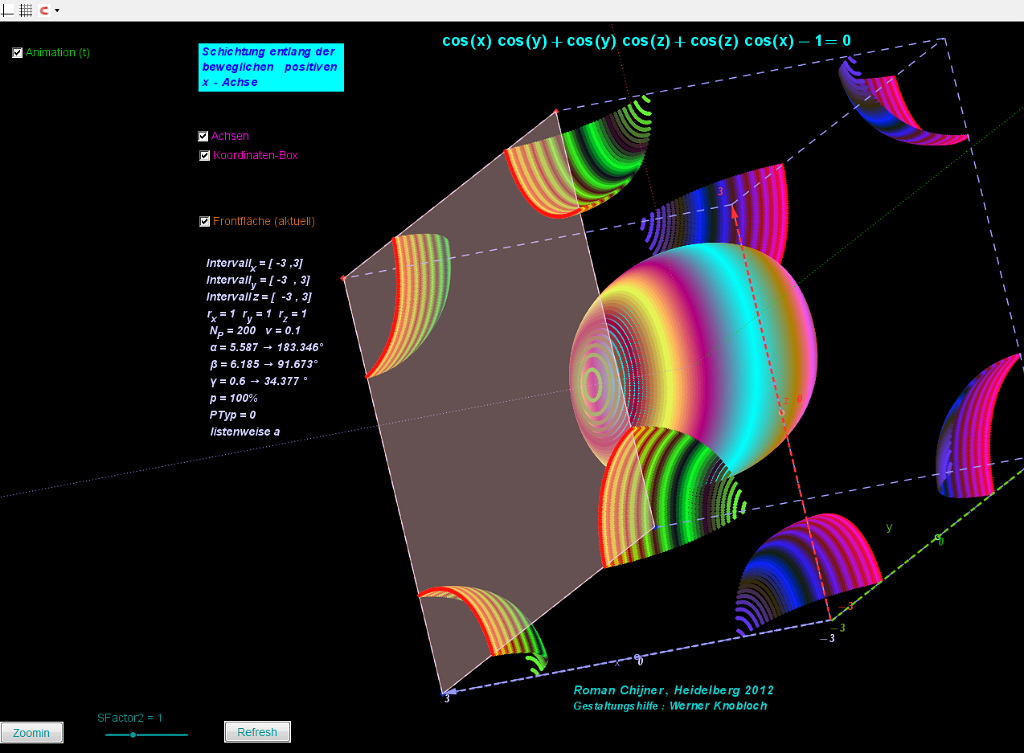Click the SFactor2 = 1 label
Screen dimensions: 1024x753
point(129,717)
